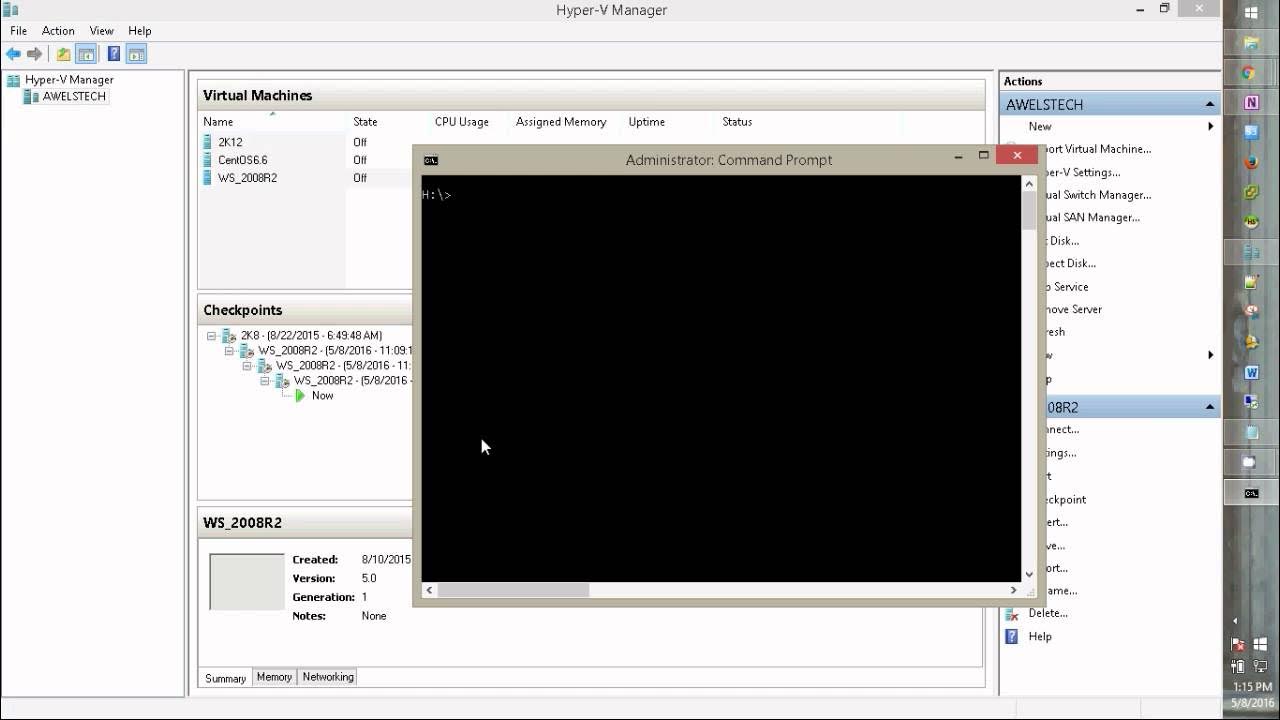The image size is (1280, 720).
Task: Select Hyper-V Manager root node in tree
Action: click(x=69, y=79)
